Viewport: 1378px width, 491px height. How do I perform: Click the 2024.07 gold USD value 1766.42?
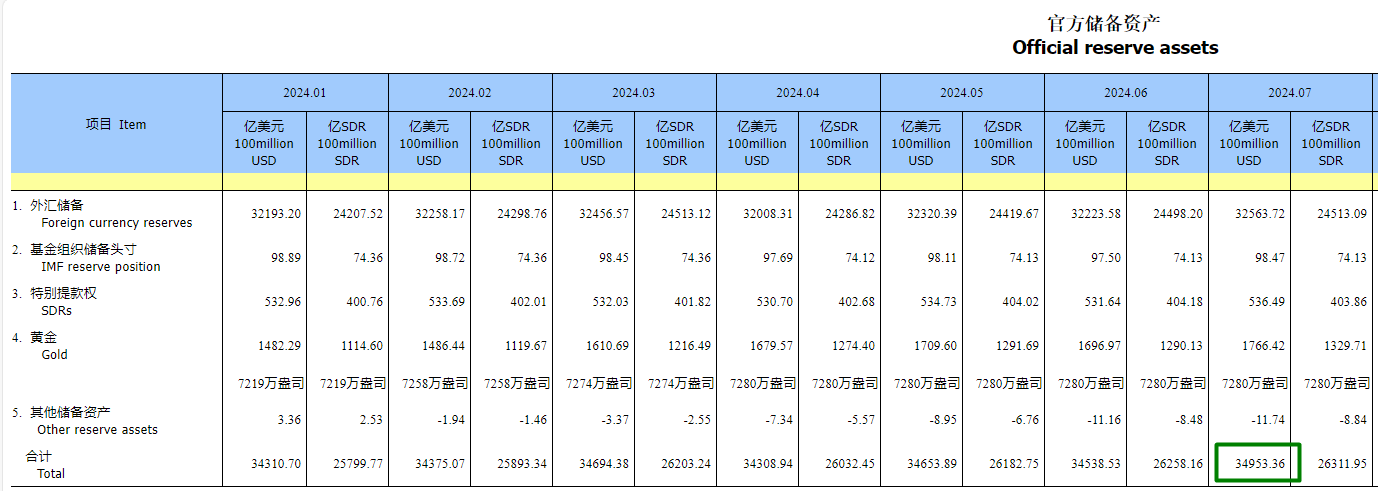coord(1256,346)
